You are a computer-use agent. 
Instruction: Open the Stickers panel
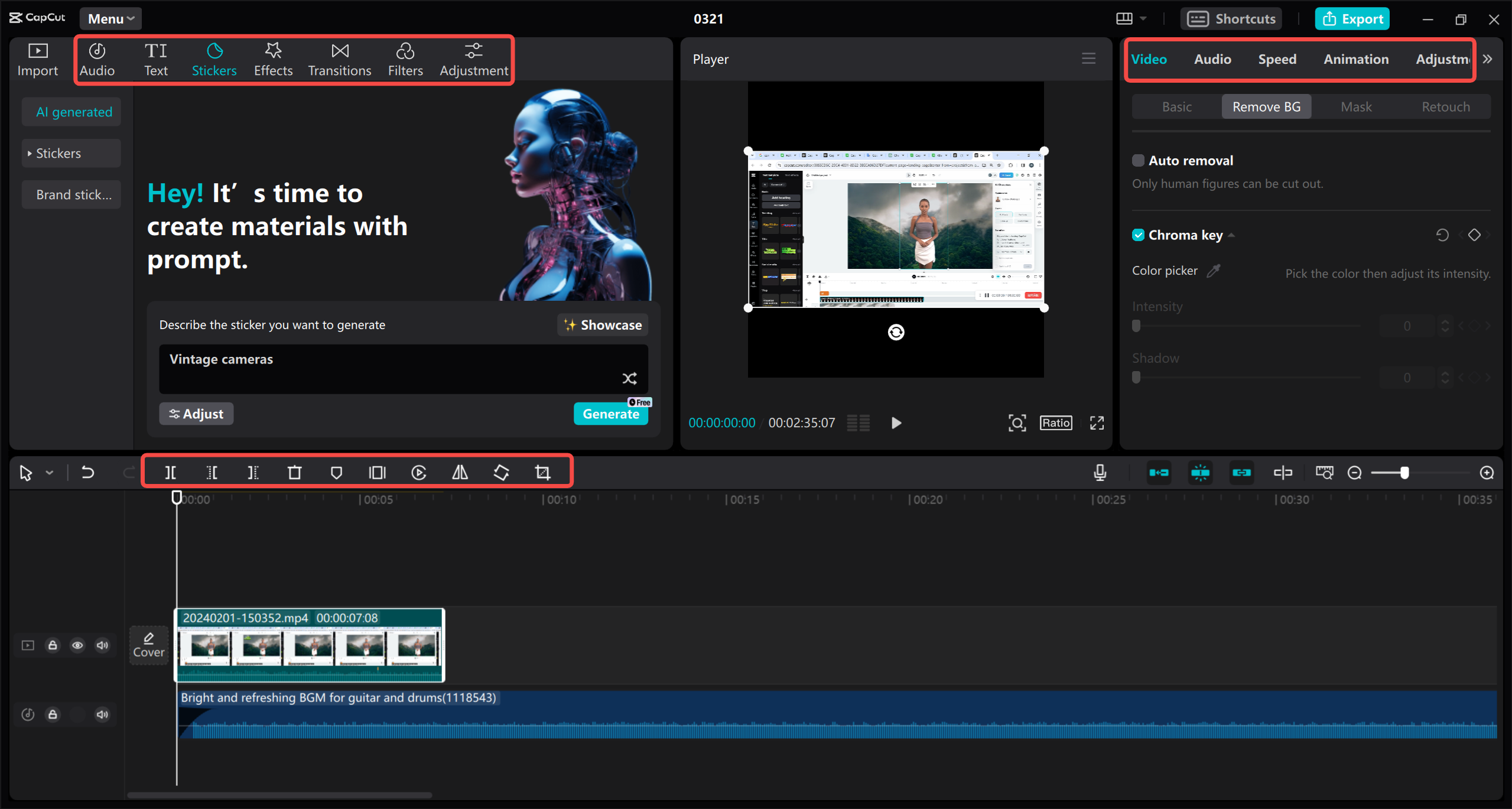[x=214, y=59]
